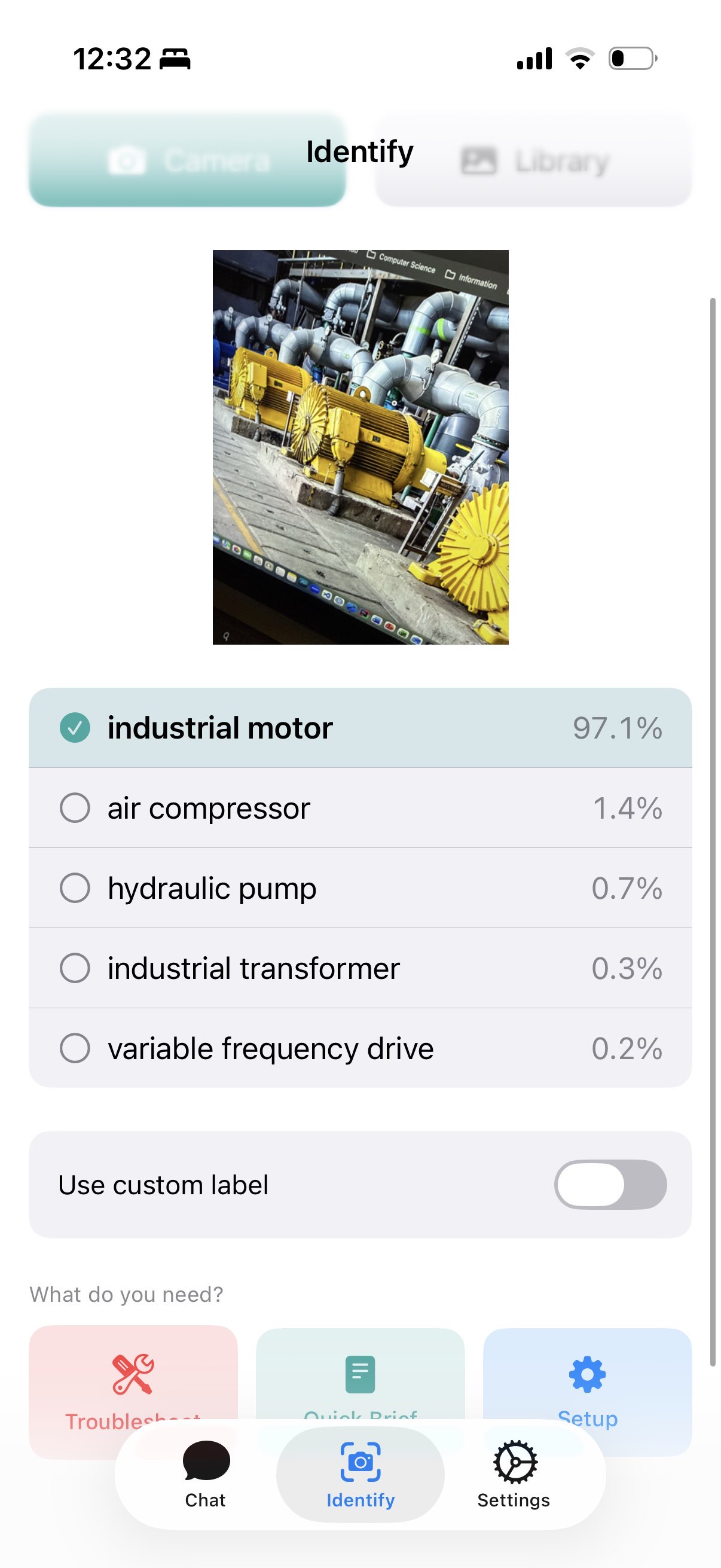
Task: Click the vertical scrollbar on the right edge
Action: coord(712,828)
